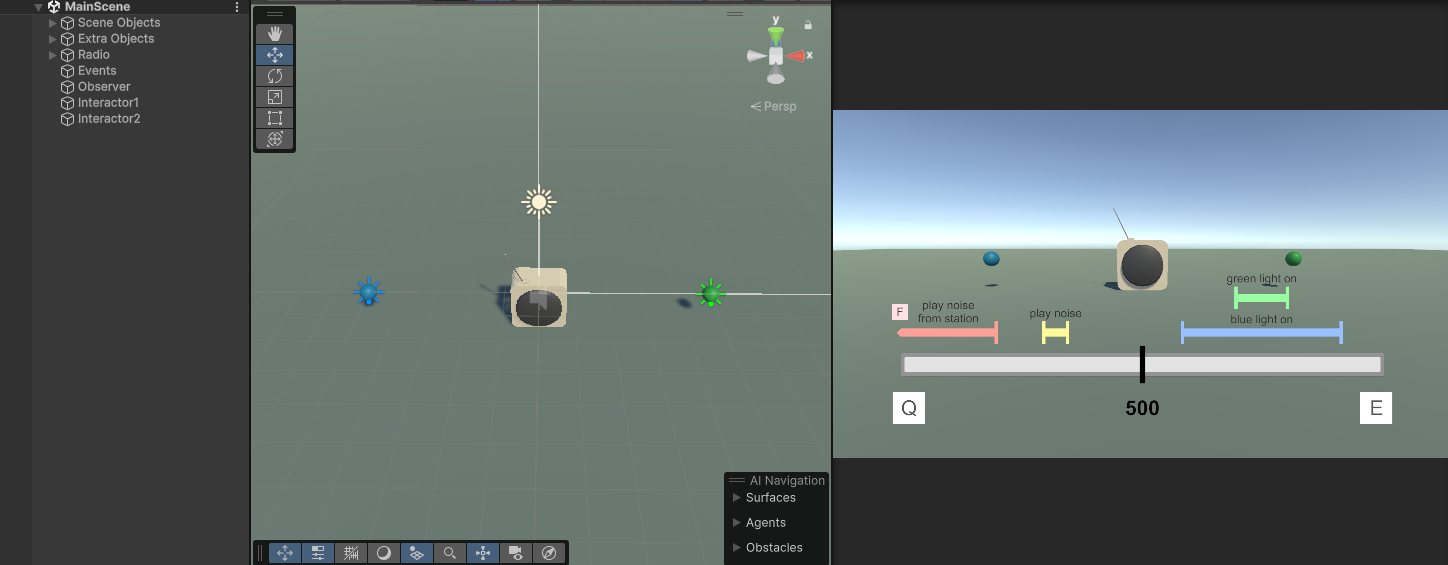Viewport: 1448px width, 565px height.
Task: Click the grey left cone of orientation gizmo
Action: 756,56
